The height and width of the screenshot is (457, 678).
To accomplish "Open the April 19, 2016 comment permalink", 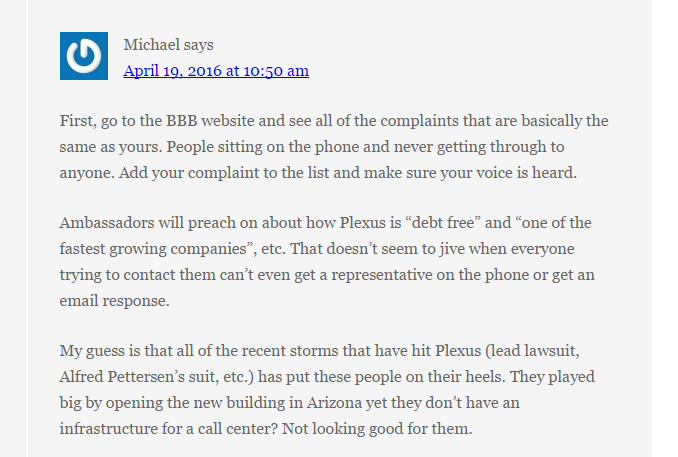I will [x=216, y=71].
